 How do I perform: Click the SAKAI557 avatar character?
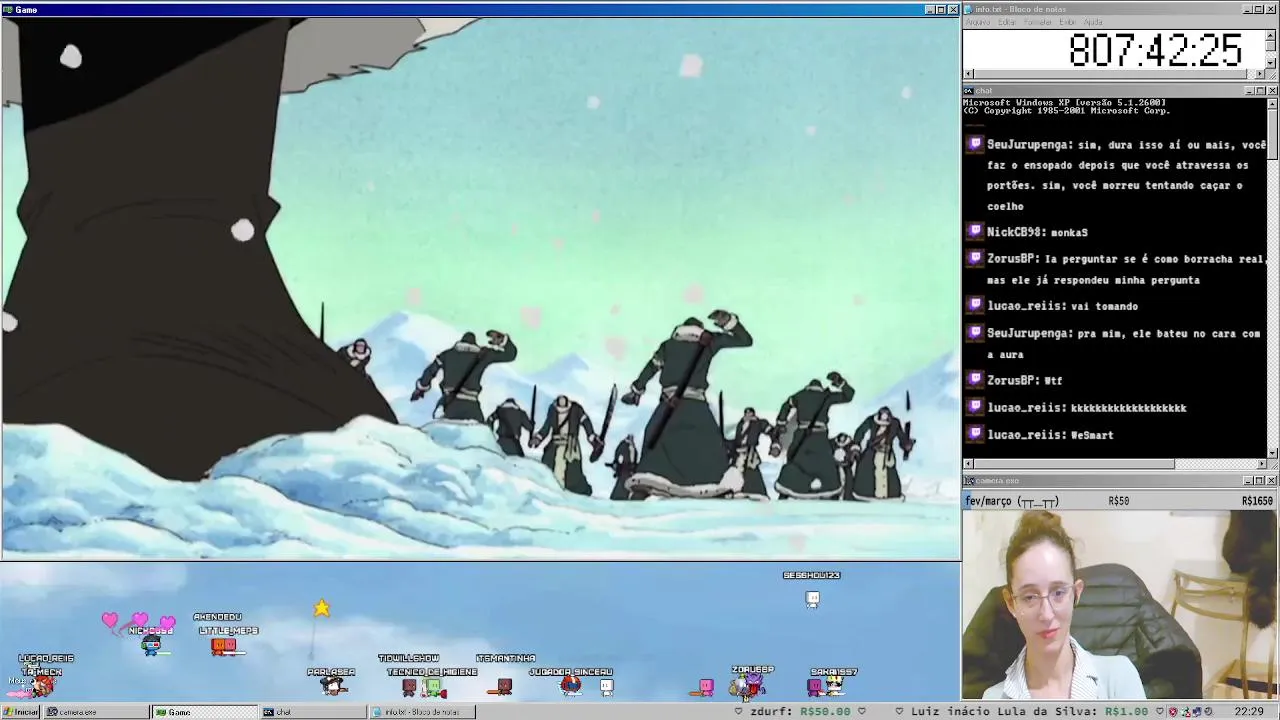click(834, 686)
